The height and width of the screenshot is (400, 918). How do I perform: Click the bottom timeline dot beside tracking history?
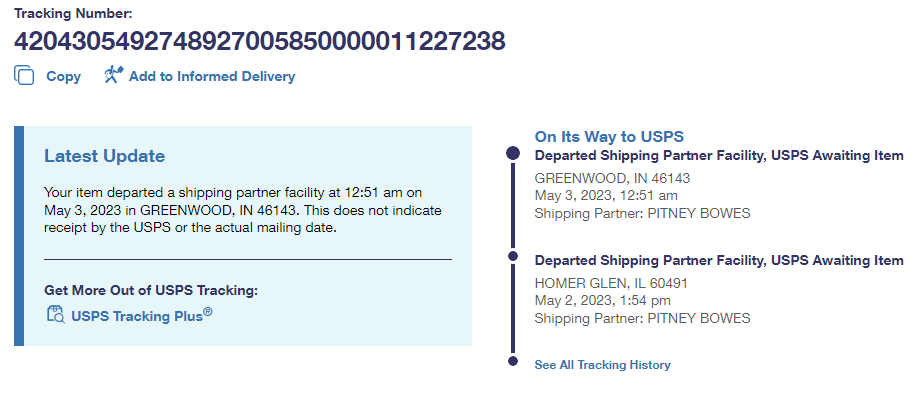click(x=513, y=361)
